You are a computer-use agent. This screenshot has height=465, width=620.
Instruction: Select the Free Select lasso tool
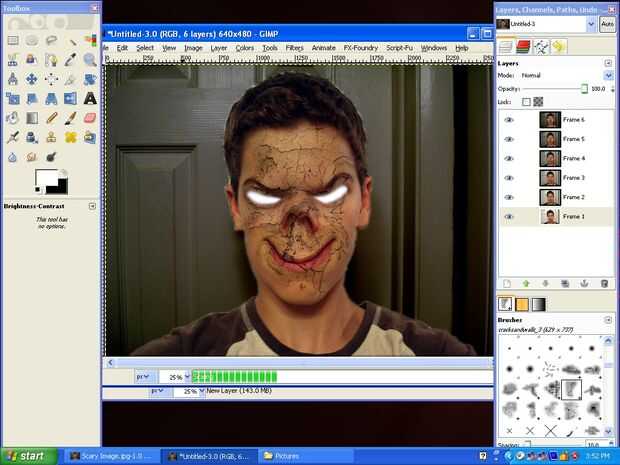click(51, 40)
